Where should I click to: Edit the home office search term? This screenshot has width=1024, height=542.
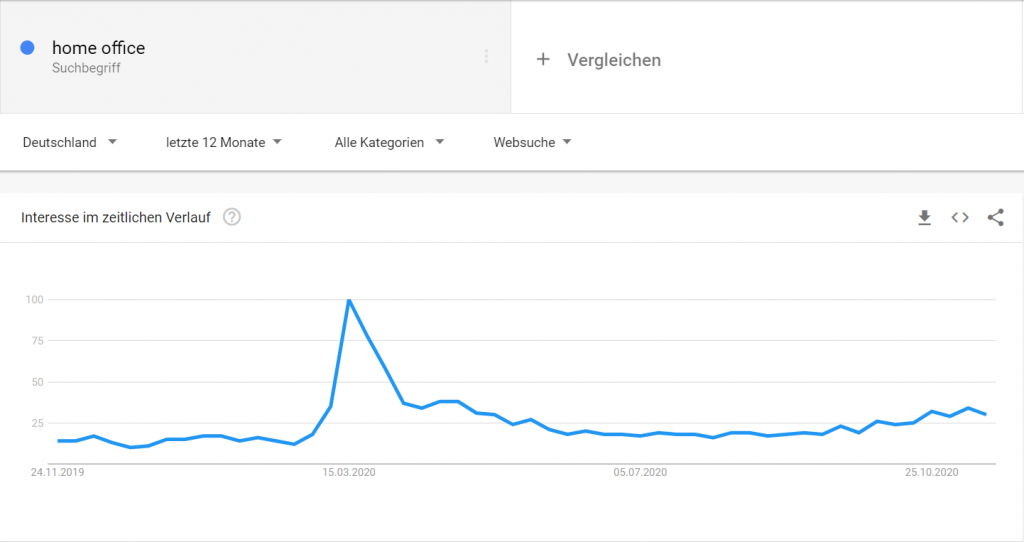99,48
